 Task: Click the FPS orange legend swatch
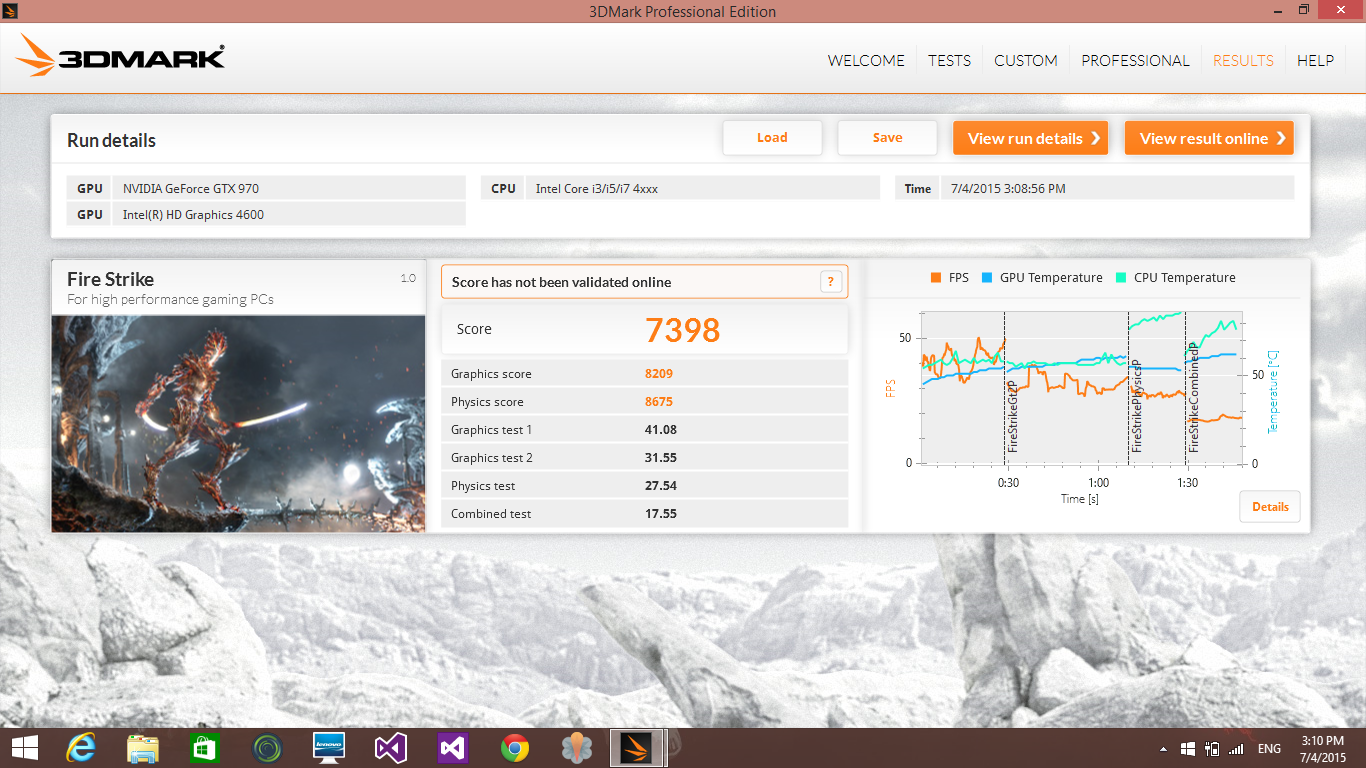pos(936,278)
